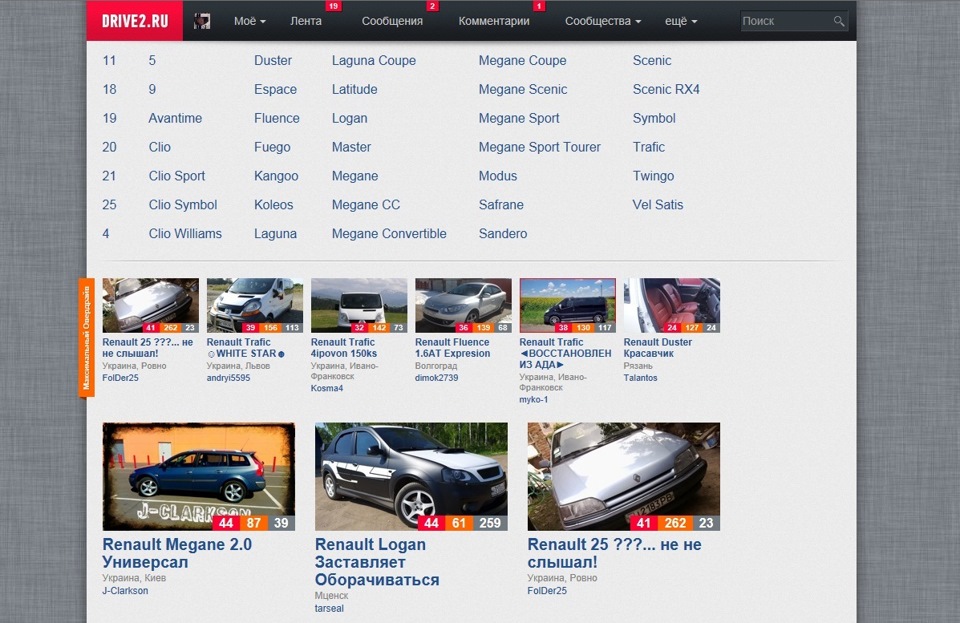Viewport: 960px width, 623px height.
Task: Open the Safrane model link
Action: (501, 205)
